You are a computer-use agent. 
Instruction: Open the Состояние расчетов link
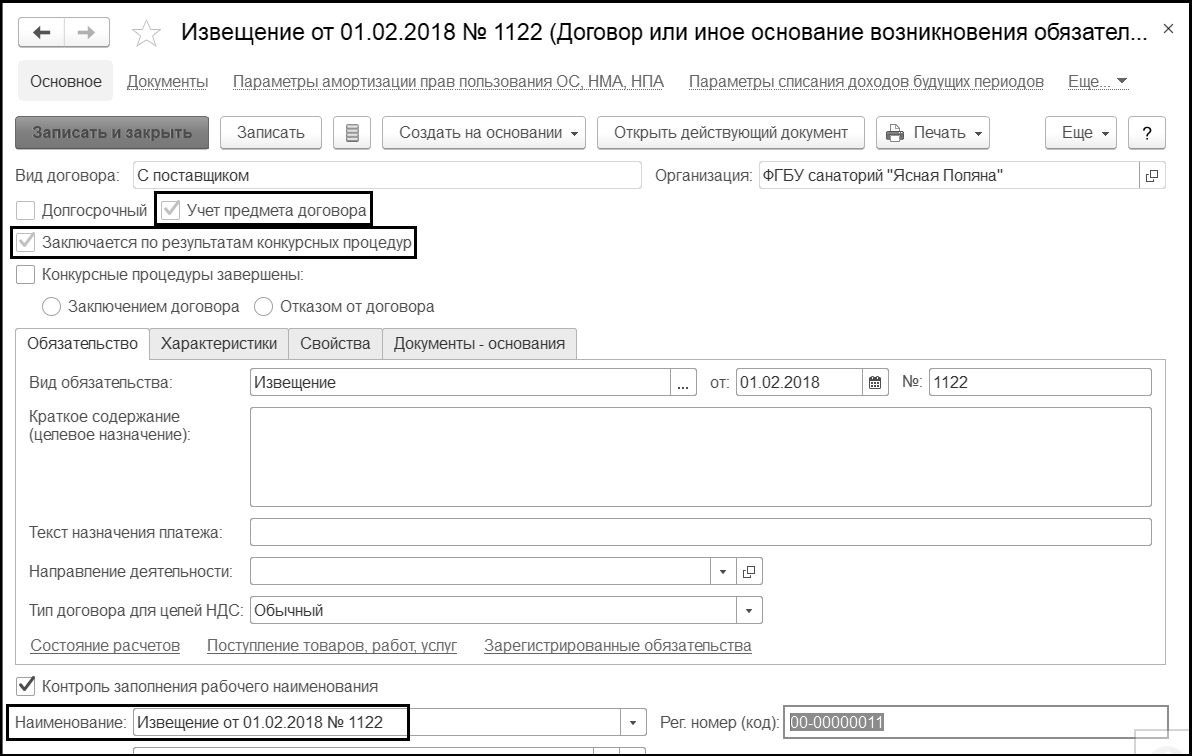click(x=105, y=646)
